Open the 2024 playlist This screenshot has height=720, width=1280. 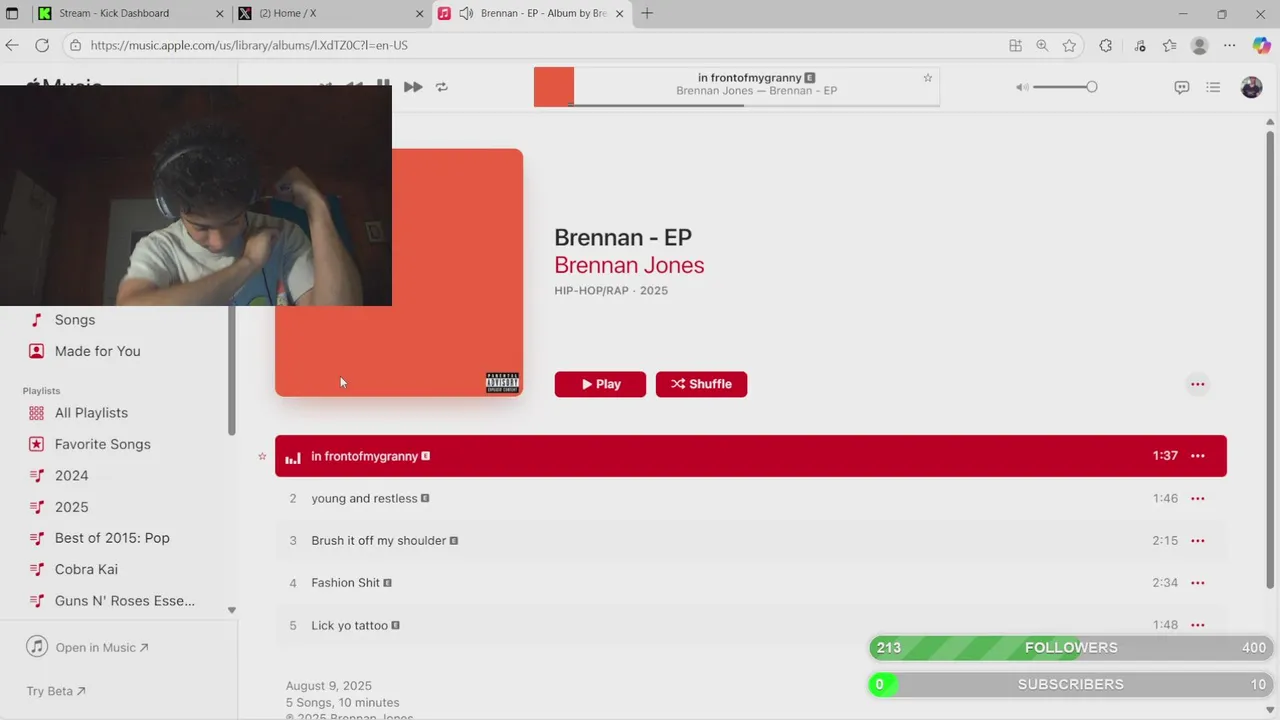[x=71, y=475]
